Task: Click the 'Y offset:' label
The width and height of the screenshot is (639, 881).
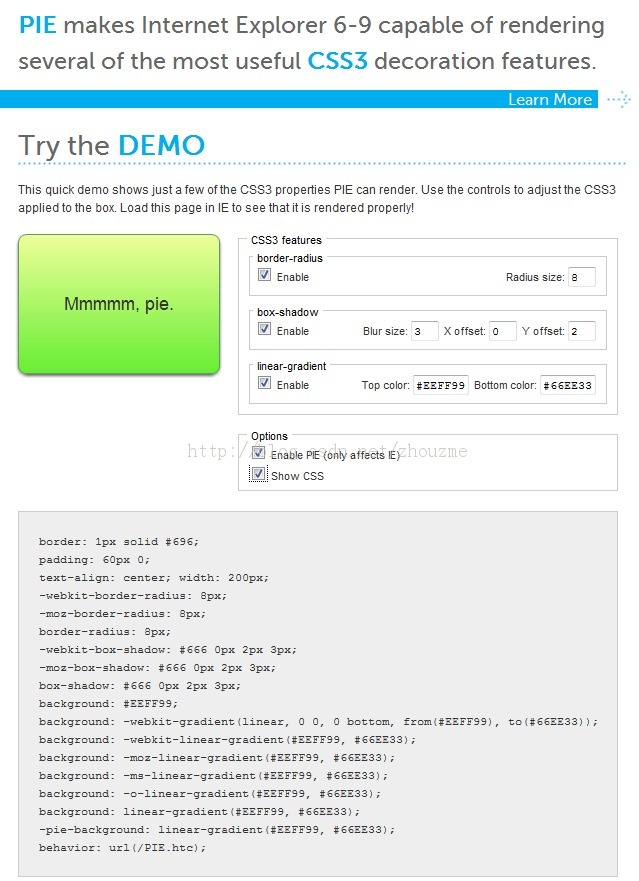Action: pos(542,331)
